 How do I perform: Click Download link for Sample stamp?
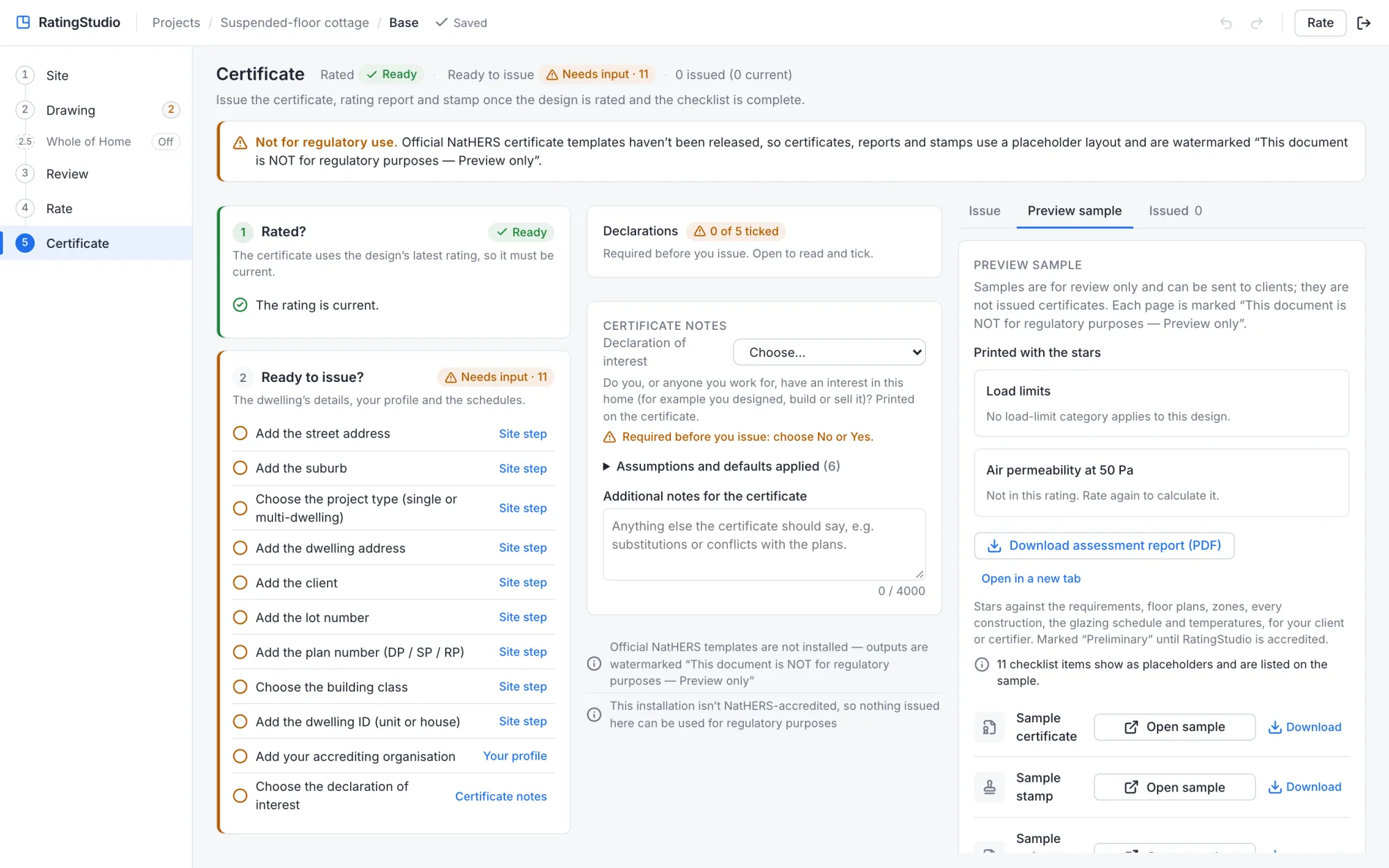(x=1304, y=787)
